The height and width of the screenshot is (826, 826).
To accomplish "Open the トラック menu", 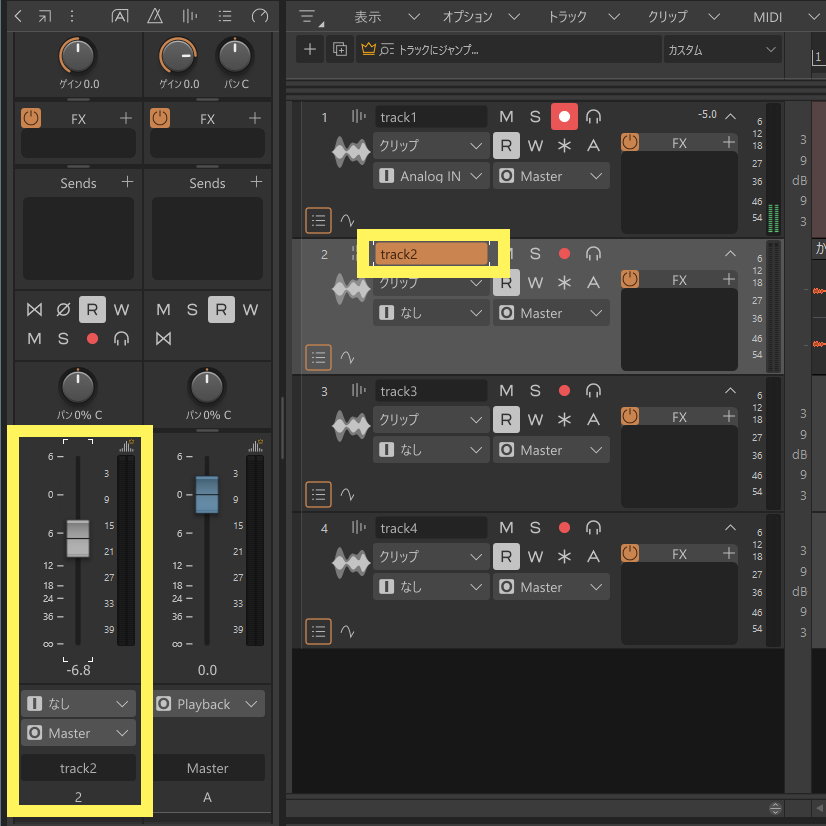I will tap(583, 17).
